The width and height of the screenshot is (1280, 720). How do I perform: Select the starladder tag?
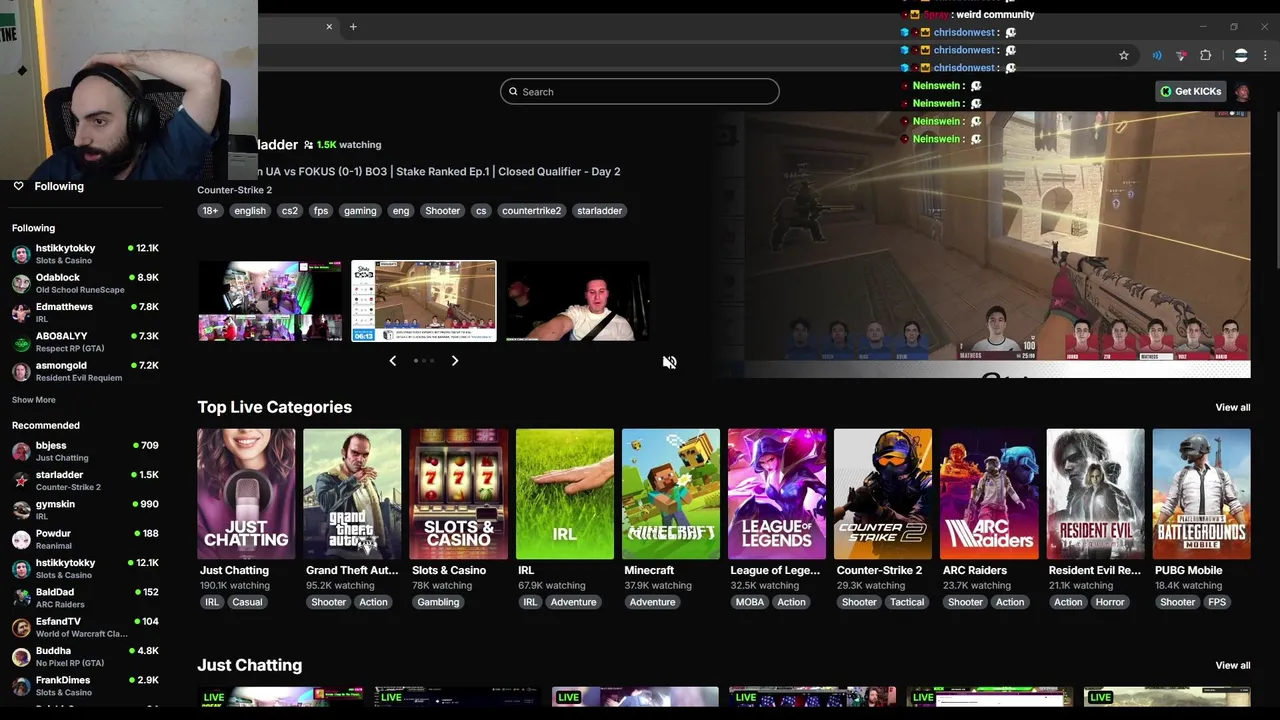(x=600, y=211)
